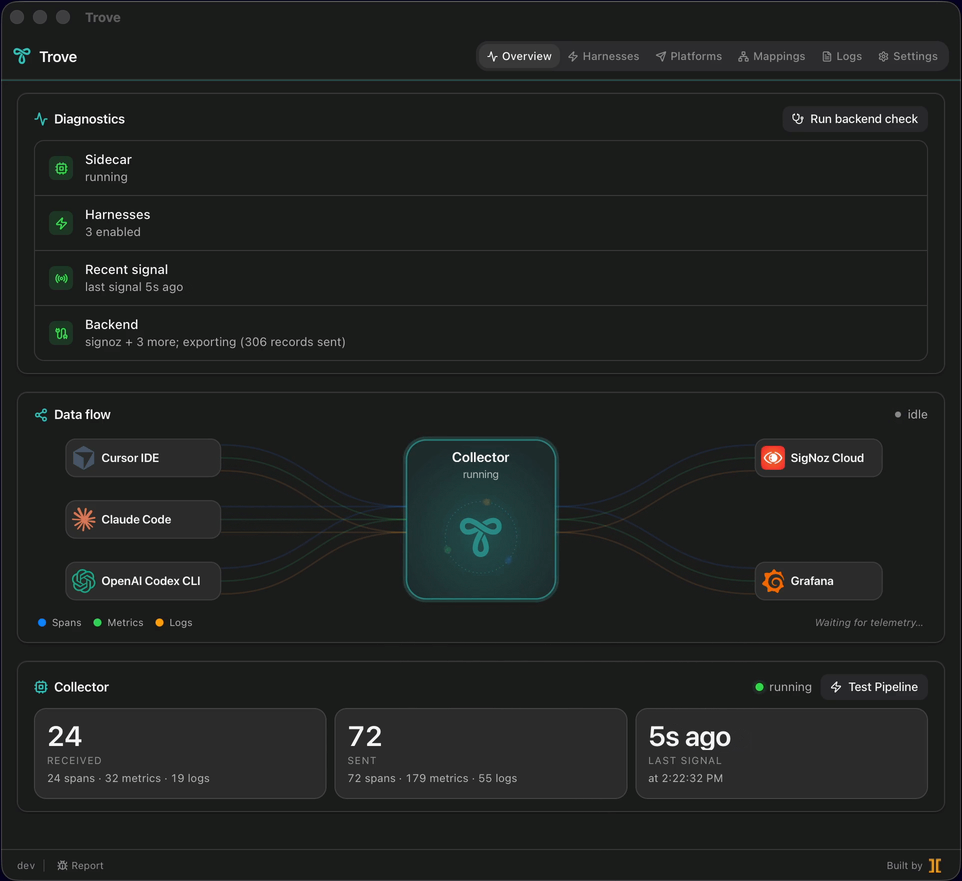Screen dimensions: 962x881
Task: Click the blue Spans legend dot
Action: click(42, 622)
